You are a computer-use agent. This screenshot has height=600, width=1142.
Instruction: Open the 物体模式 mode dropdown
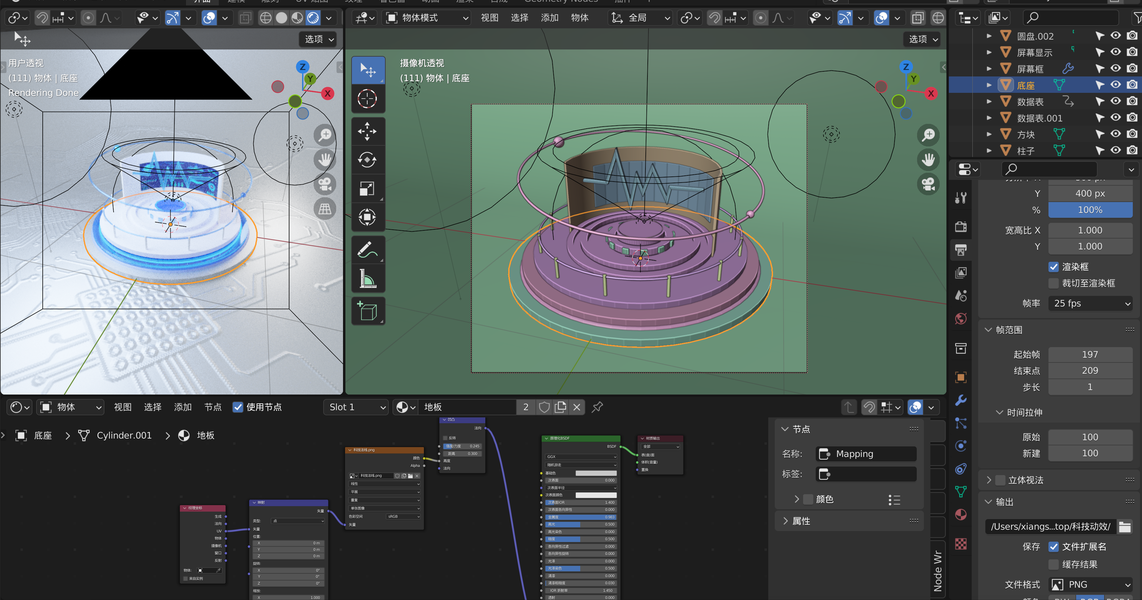click(427, 17)
